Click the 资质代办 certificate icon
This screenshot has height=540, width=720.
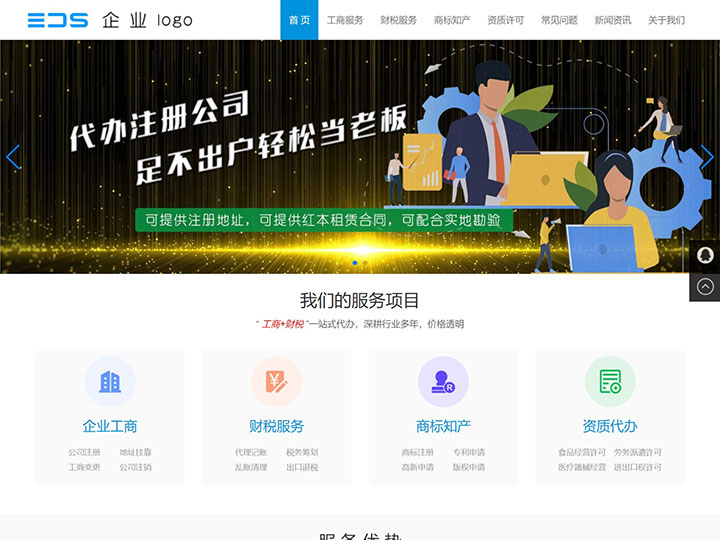(x=610, y=382)
